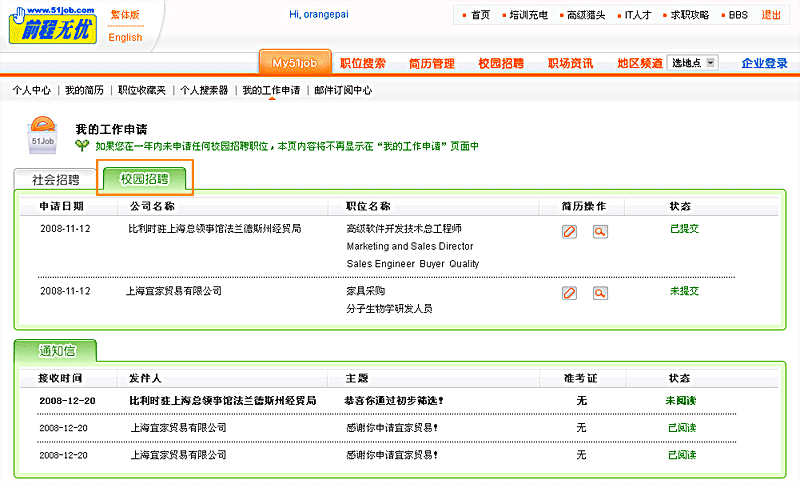800x484 pixels.
Task: Click 职位名称 column header
Action: (x=368, y=206)
